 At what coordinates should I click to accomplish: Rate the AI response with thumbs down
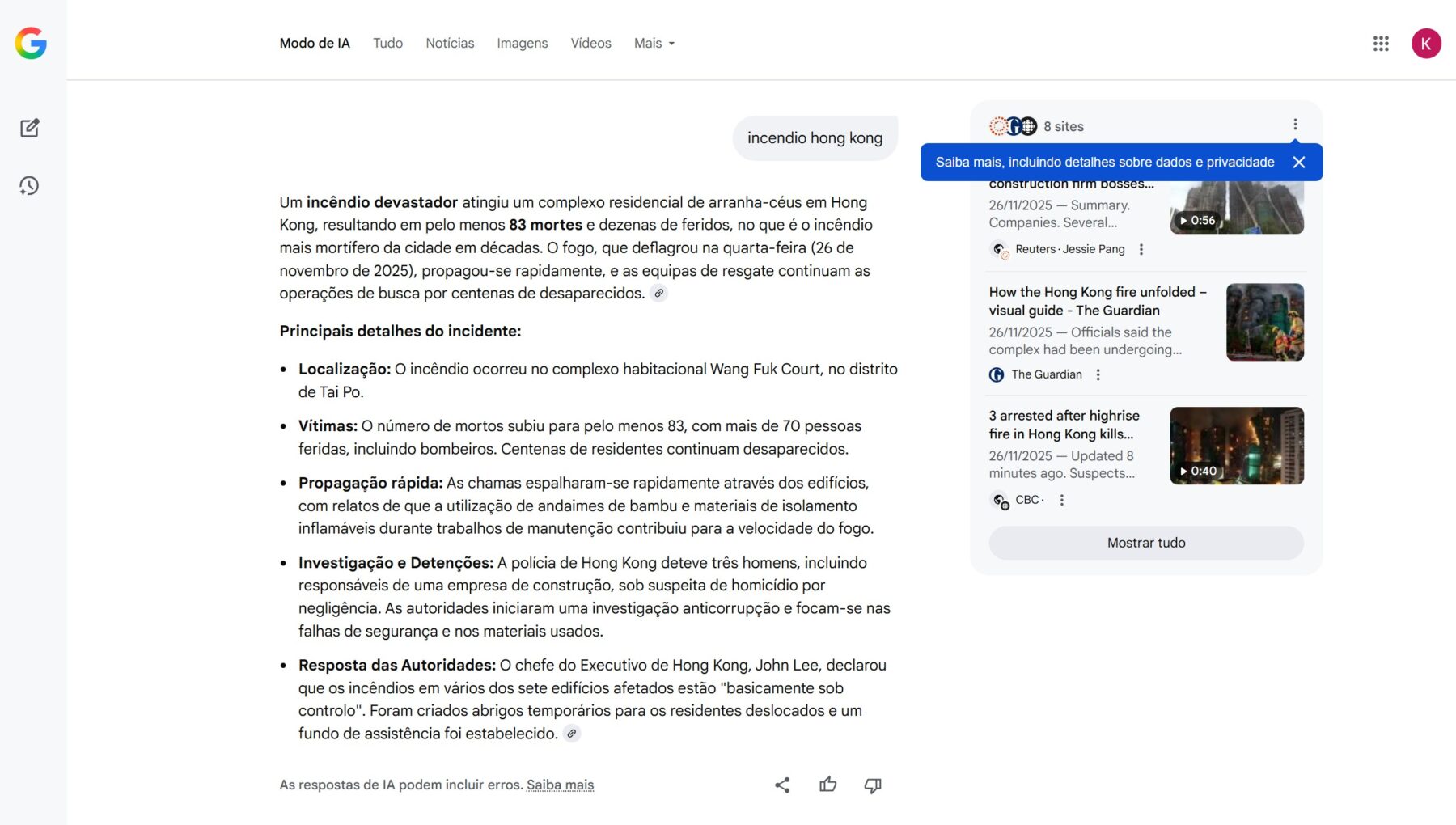tap(872, 784)
